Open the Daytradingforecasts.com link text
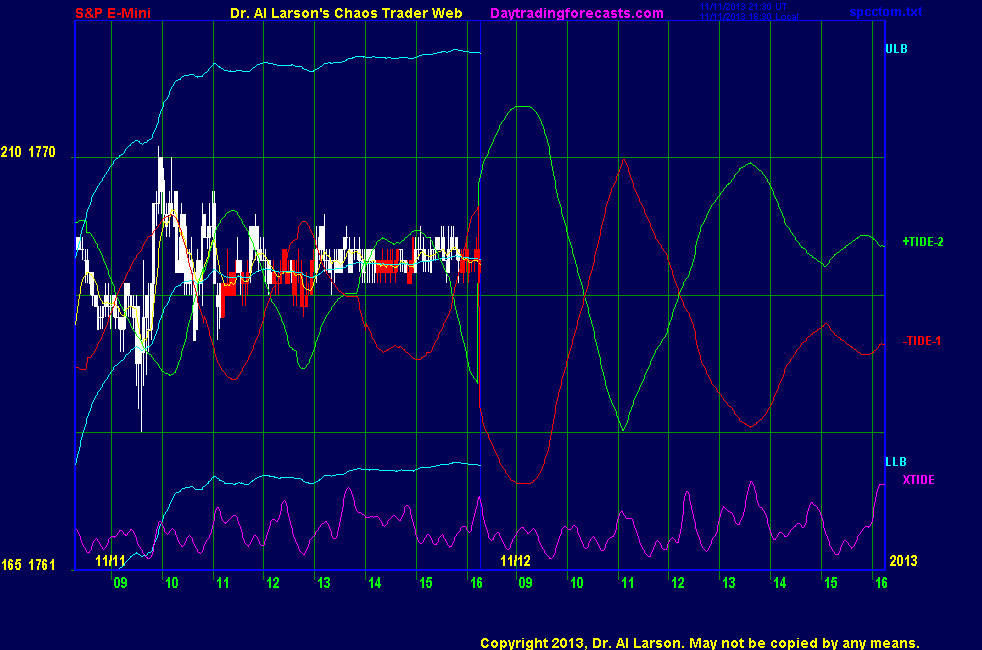 577,13
